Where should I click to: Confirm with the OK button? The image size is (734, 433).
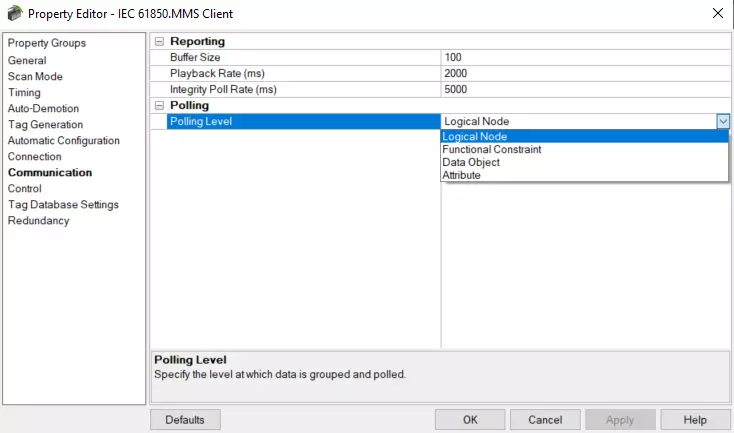coord(470,419)
